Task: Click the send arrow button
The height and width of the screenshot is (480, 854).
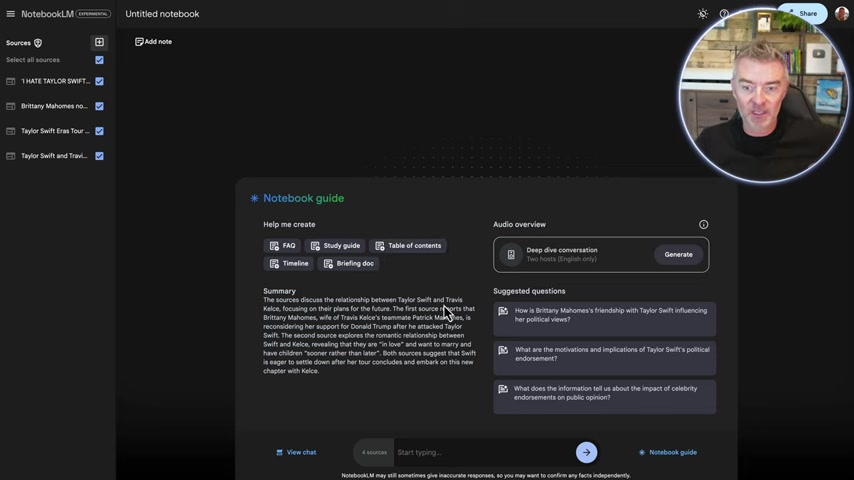Action: 587,452
